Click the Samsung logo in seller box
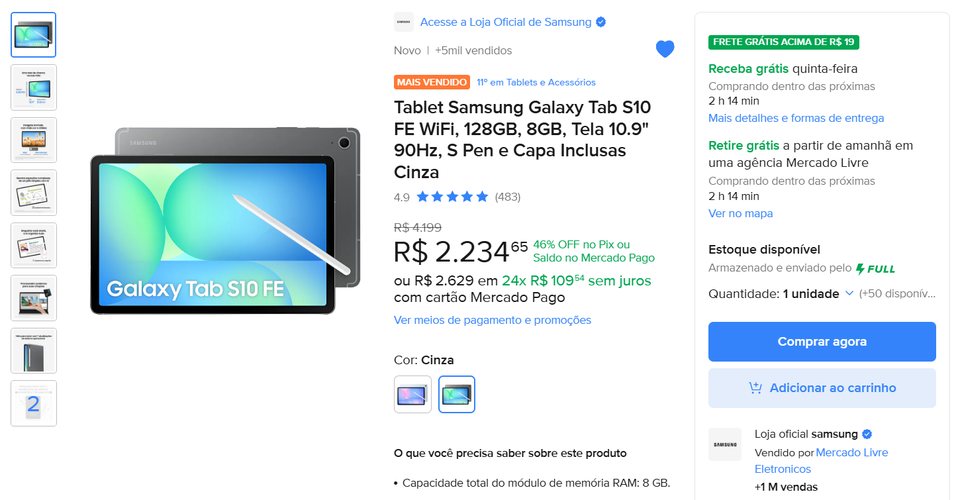 pos(725,444)
